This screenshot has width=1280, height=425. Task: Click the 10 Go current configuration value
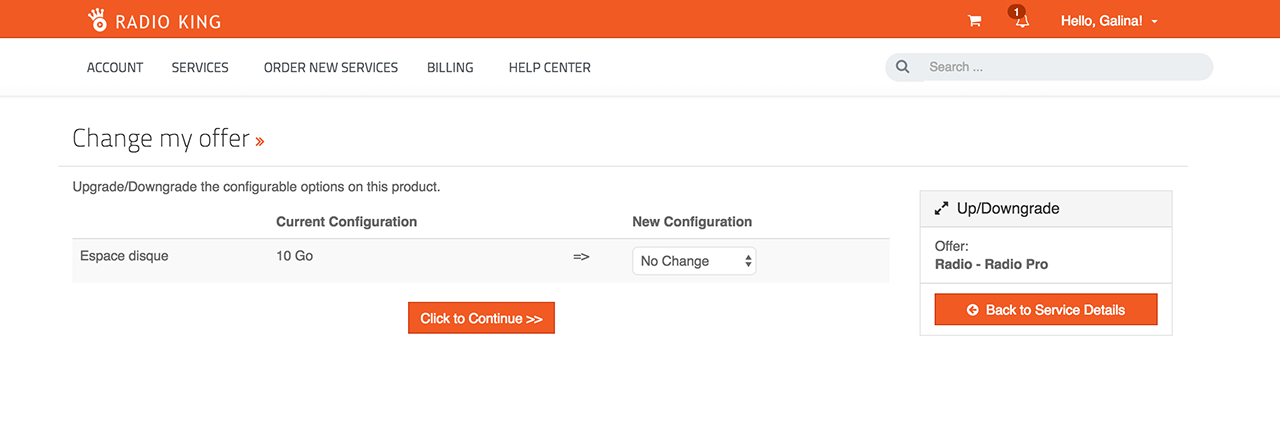(x=295, y=256)
